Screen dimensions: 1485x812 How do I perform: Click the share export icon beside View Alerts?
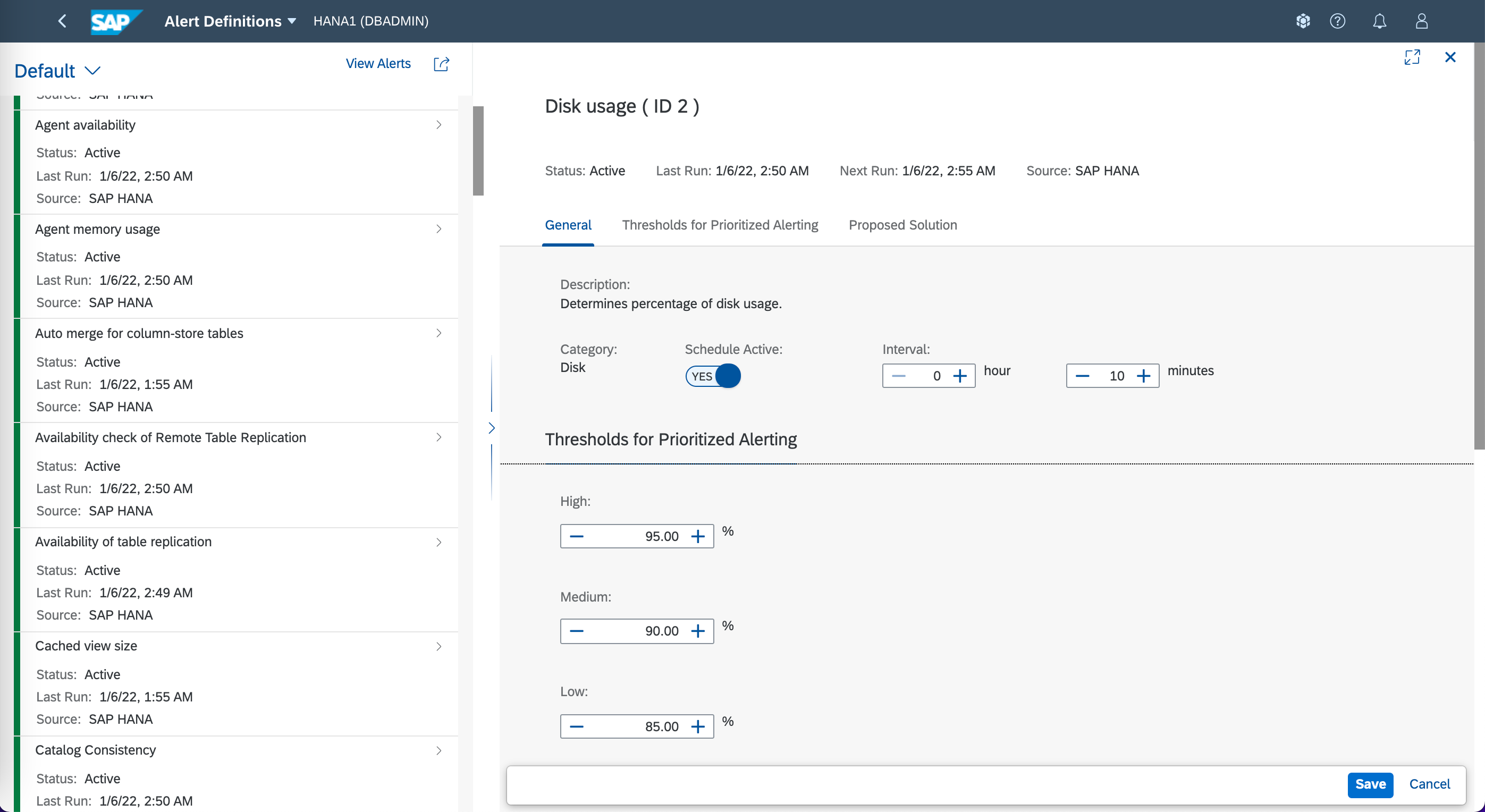click(x=441, y=64)
